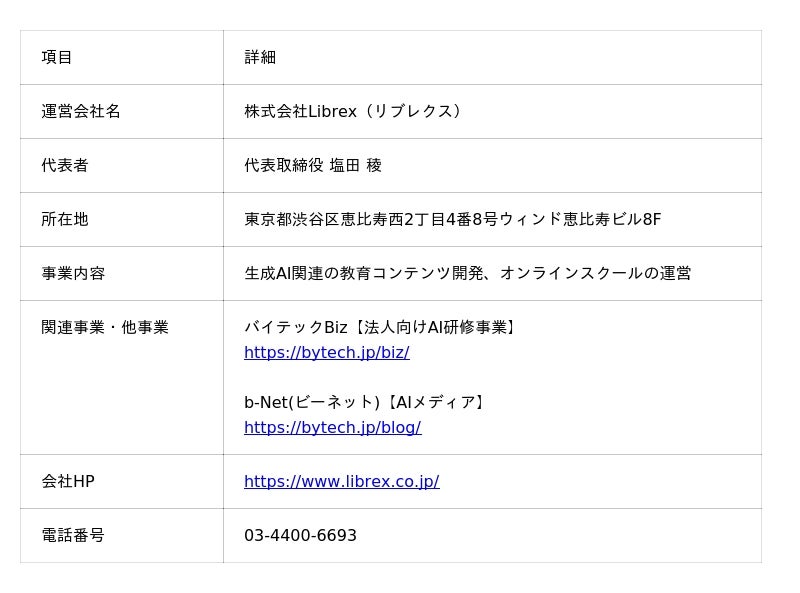Open the bytech.jp/blog link
Image resolution: width=800 pixels, height=593 pixels.
[x=332, y=428]
